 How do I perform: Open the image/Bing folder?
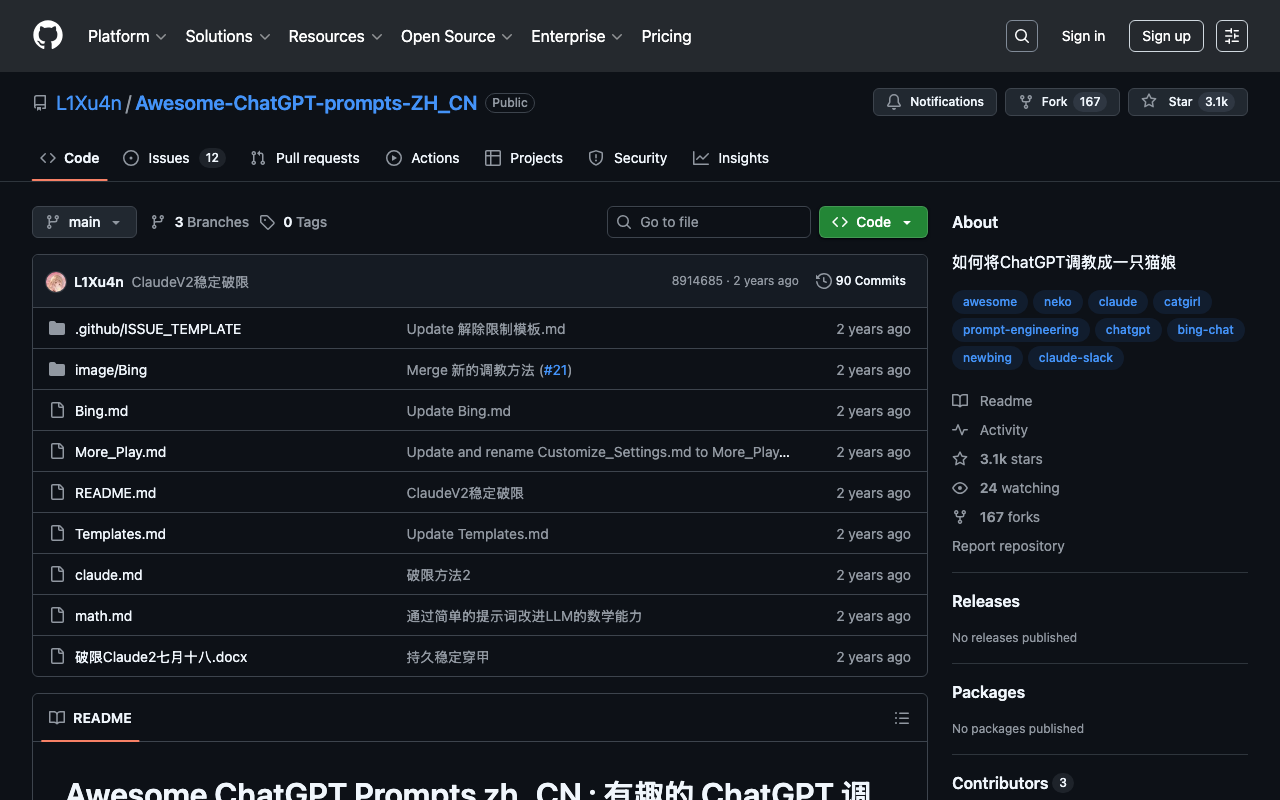coord(111,370)
